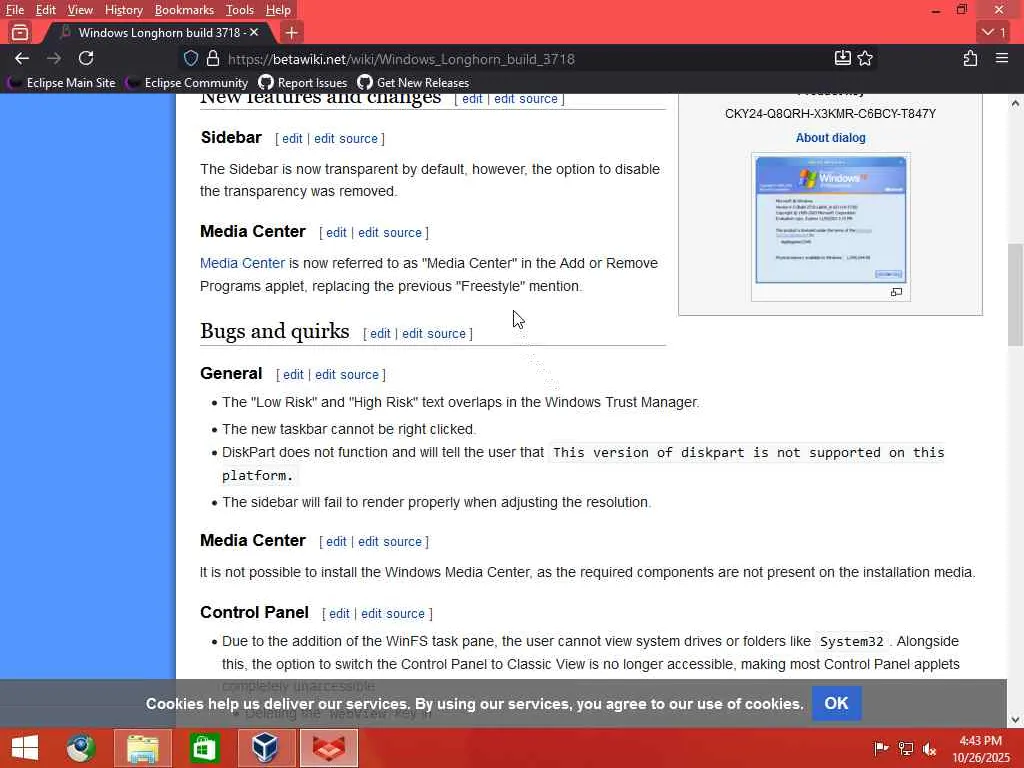Edit the Control Panel section

(339, 614)
